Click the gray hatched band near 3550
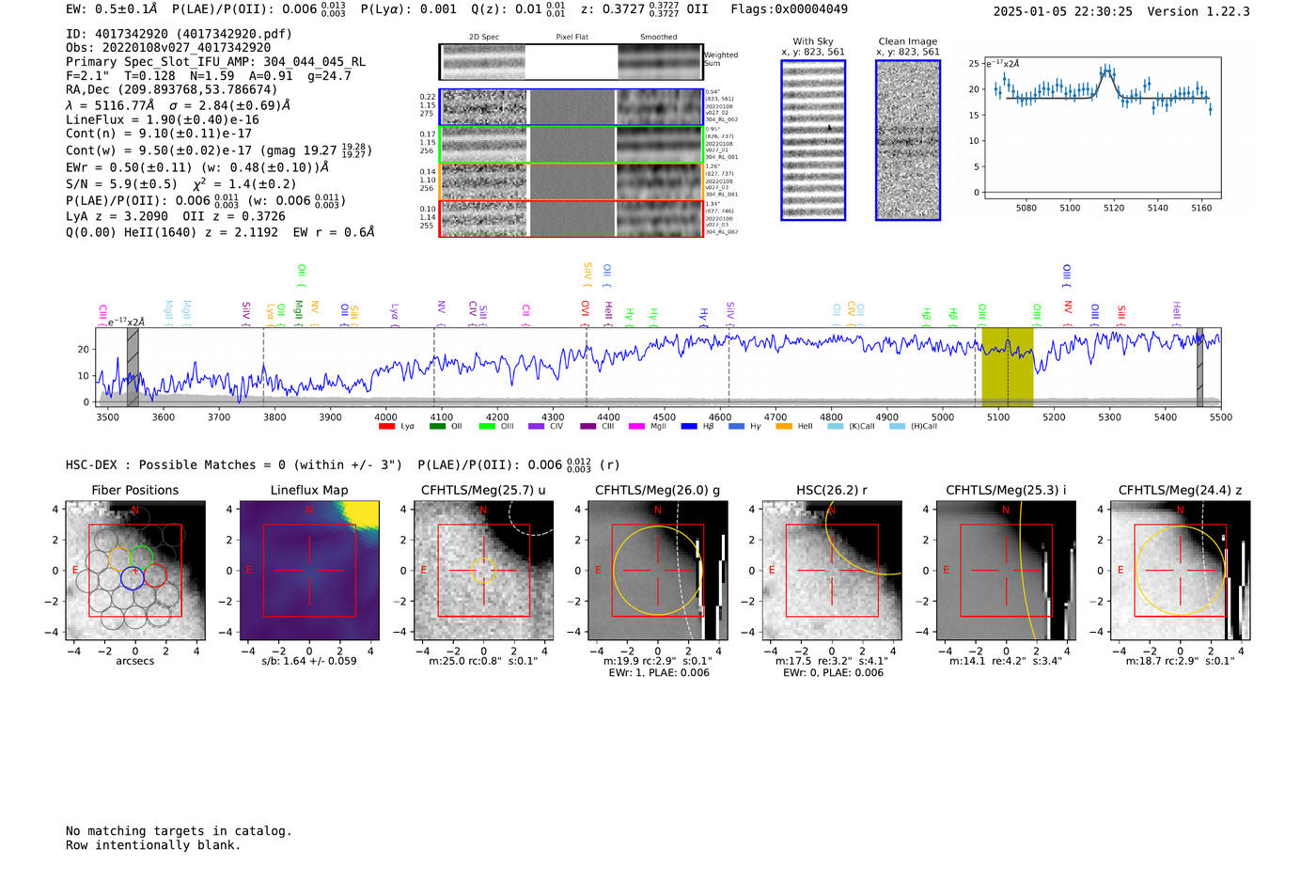1316x896 pixels. (x=133, y=367)
